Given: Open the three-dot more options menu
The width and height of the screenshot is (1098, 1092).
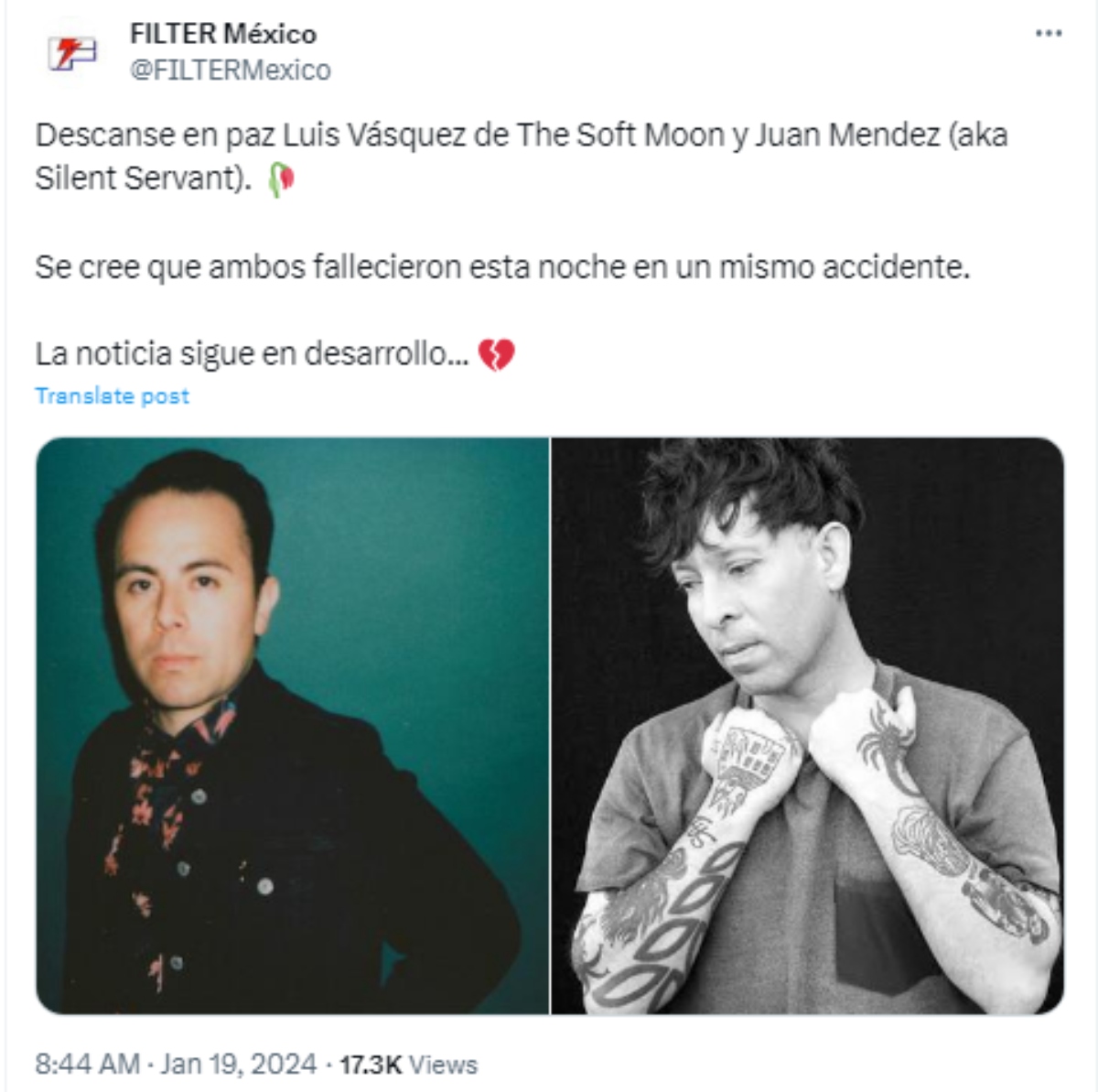Looking at the screenshot, I should 1049,34.
